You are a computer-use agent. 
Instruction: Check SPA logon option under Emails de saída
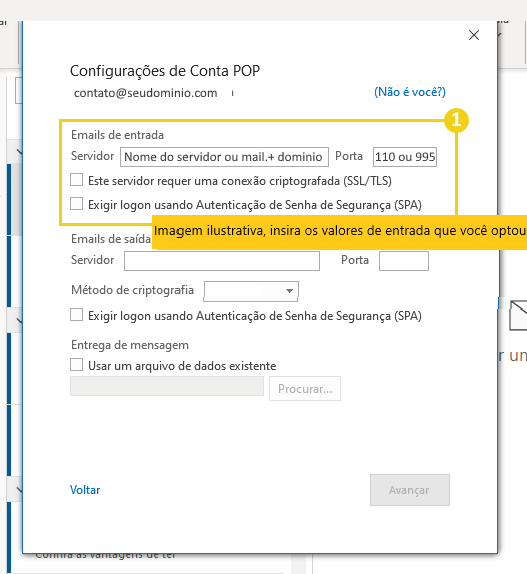click(x=76, y=315)
